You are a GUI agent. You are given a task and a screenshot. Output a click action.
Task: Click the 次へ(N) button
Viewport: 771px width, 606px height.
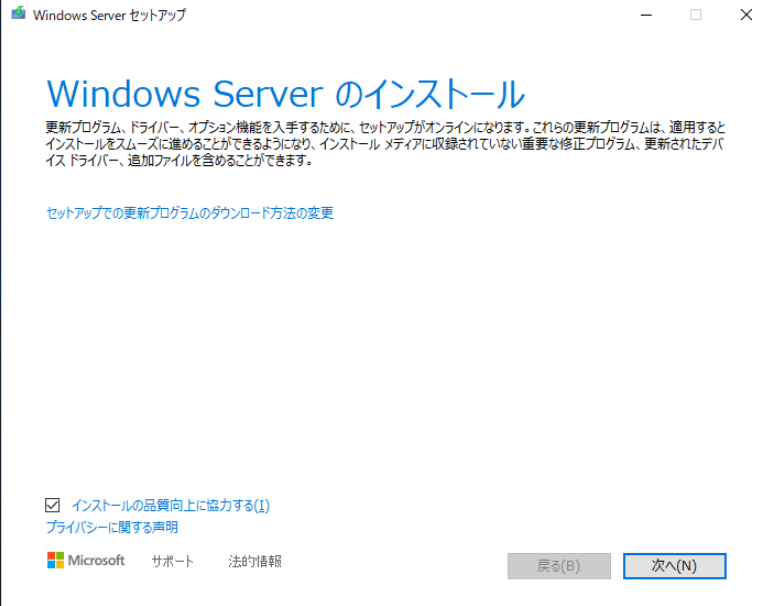pyautogui.click(x=675, y=566)
